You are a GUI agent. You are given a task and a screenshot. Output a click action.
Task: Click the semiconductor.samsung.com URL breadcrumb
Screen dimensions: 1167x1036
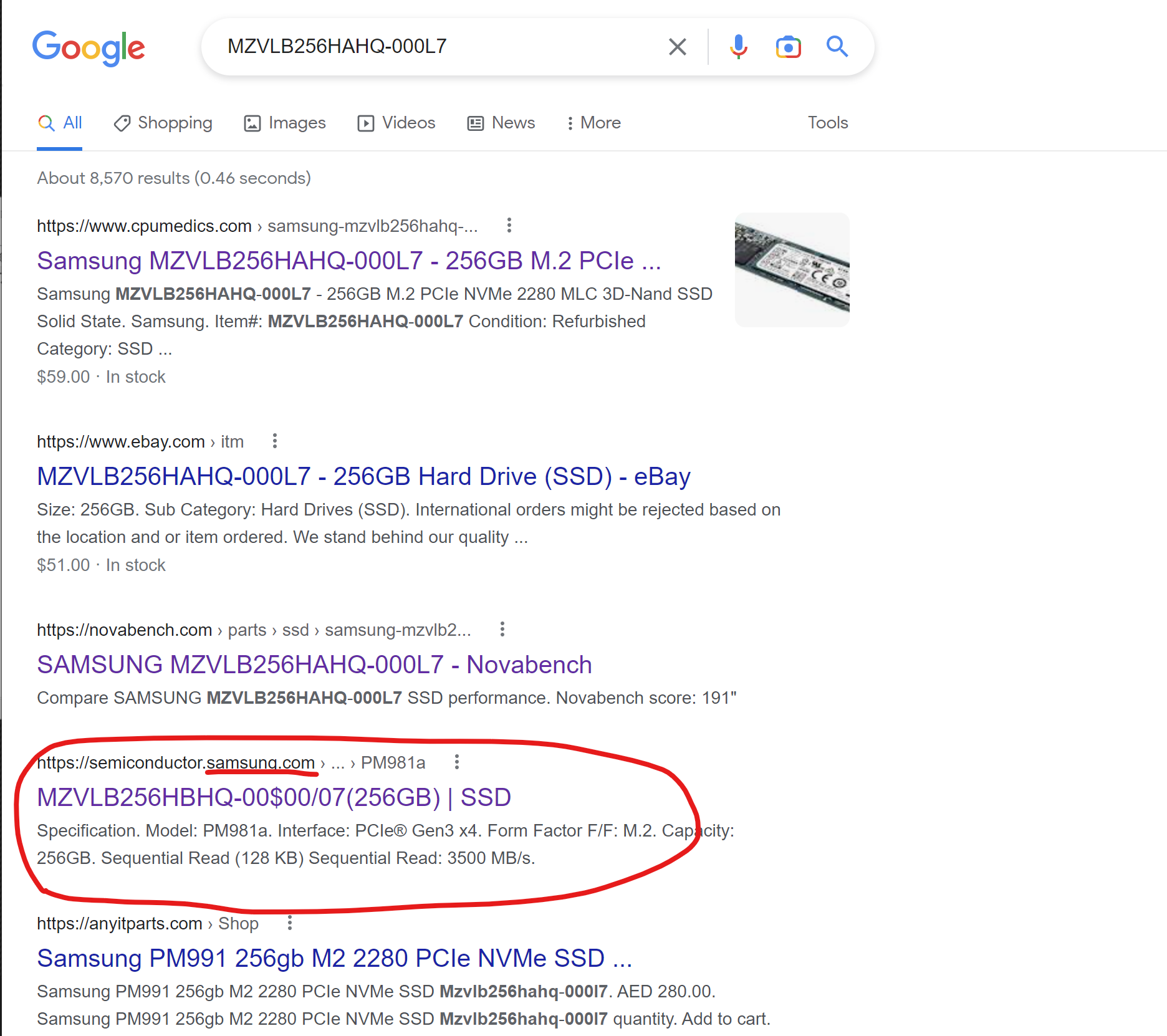[231, 762]
